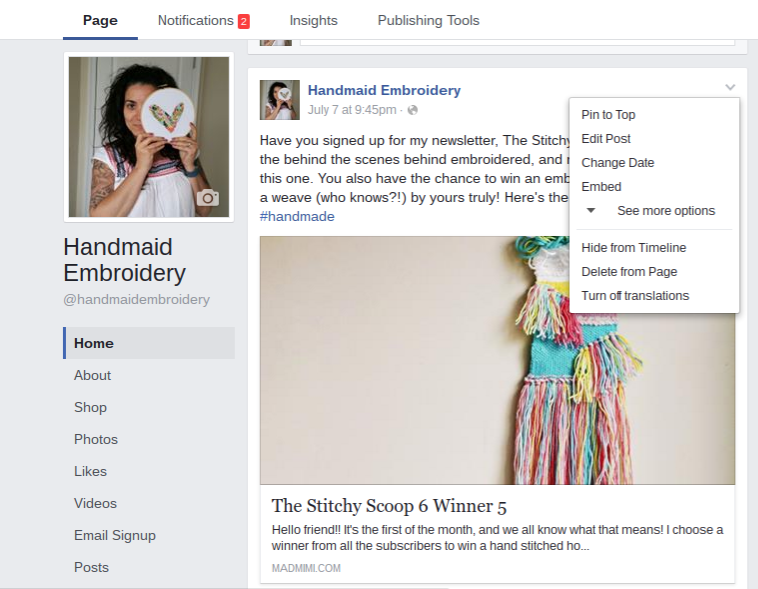Image resolution: width=758 pixels, height=589 pixels.
Task: Switch to the Insights tab
Action: point(313,20)
